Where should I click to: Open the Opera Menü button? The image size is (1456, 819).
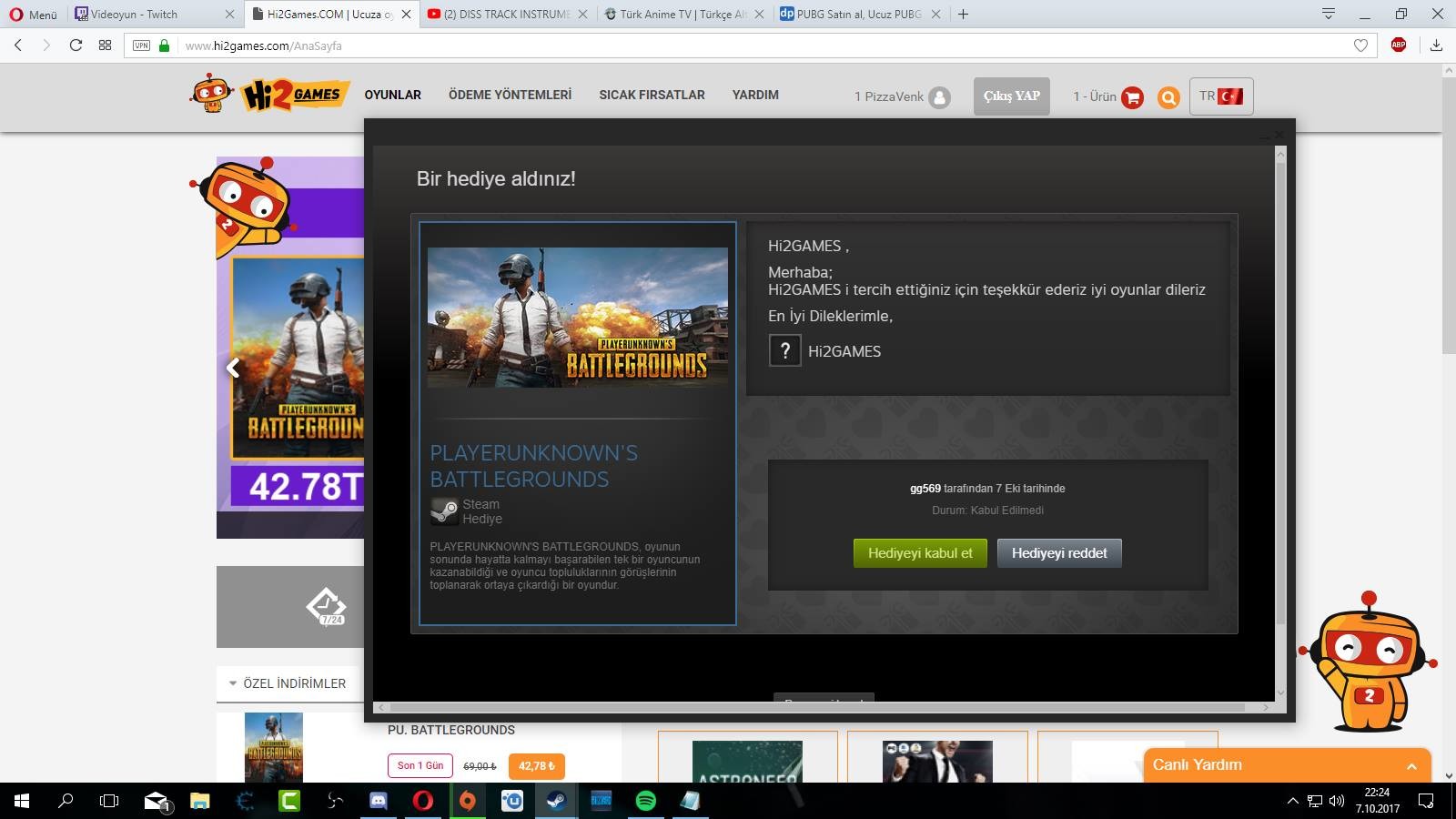(33, 14)
